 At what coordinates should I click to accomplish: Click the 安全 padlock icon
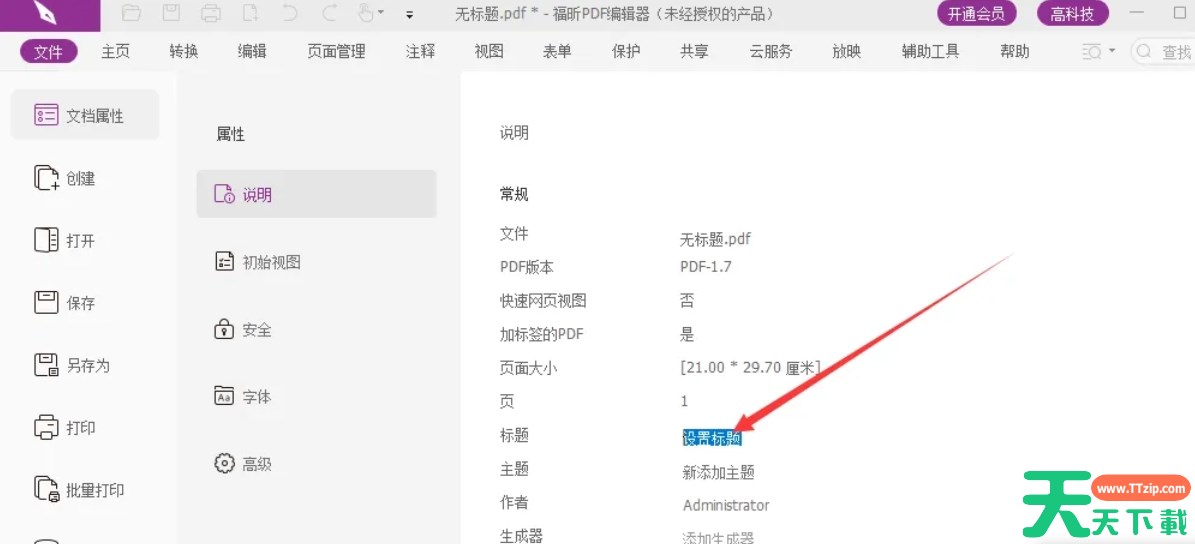223,330
